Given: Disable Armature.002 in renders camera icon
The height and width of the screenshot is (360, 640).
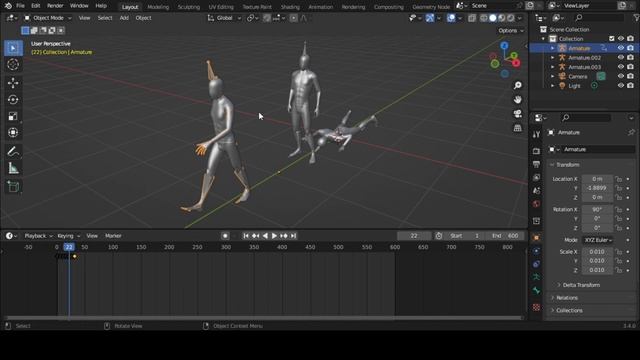Looking at the screenshot, I should [x=631, y=58].
